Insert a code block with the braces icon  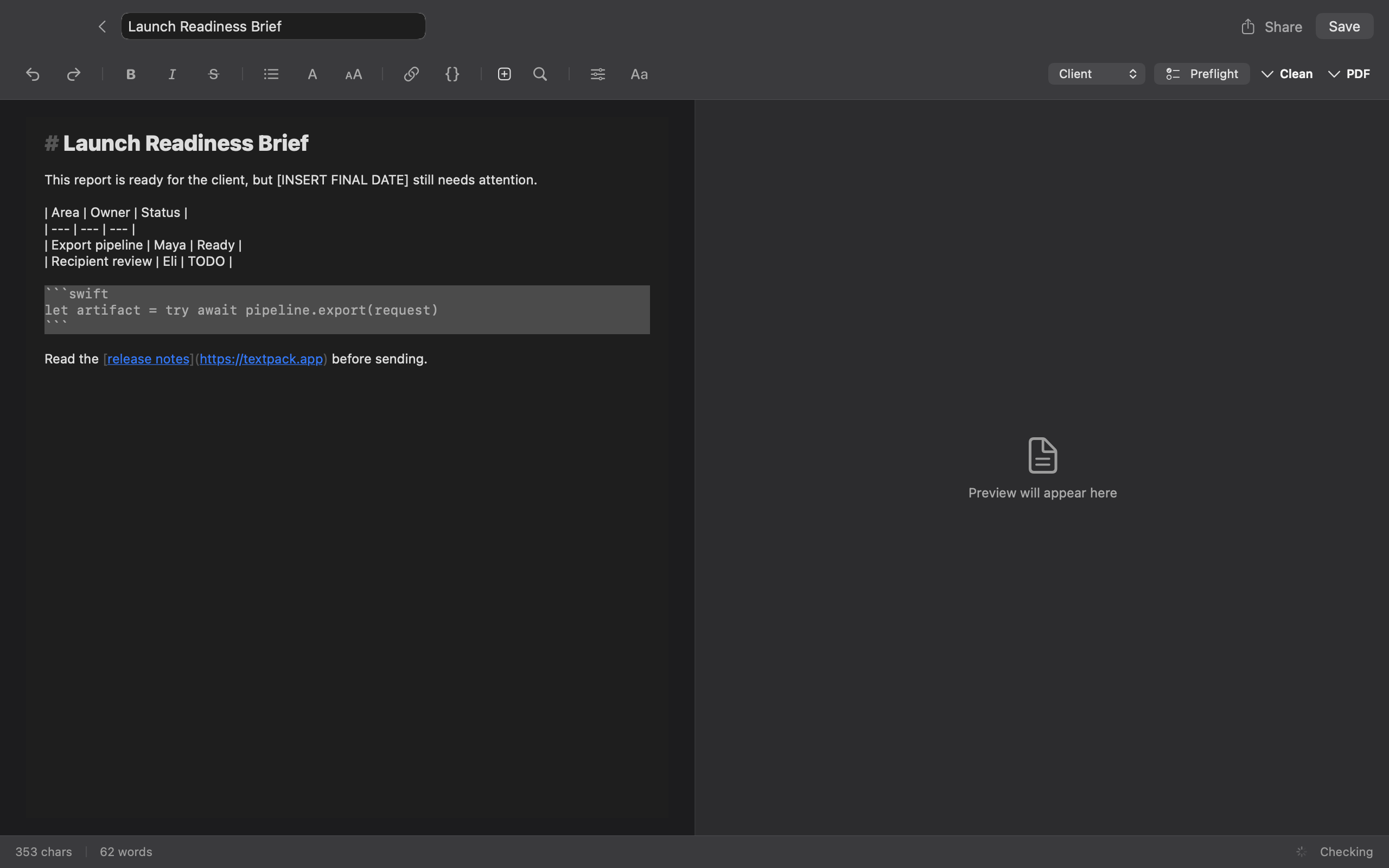(453, 74)
